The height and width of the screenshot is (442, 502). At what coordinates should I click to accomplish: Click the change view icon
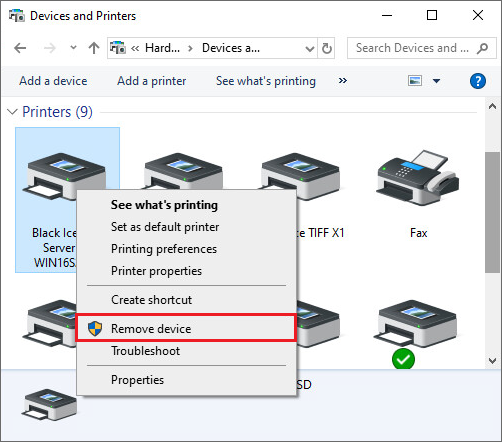point(415,81)
